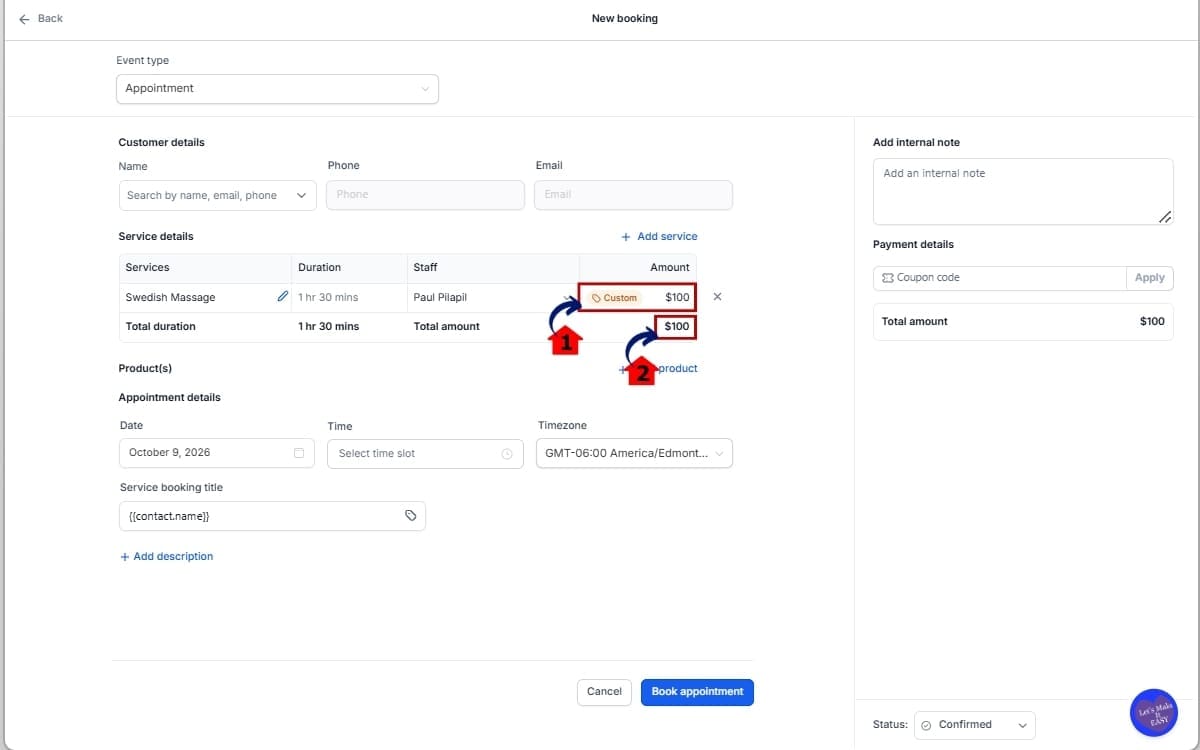
Task: Cancel the new booking
Action: [604, 692]
